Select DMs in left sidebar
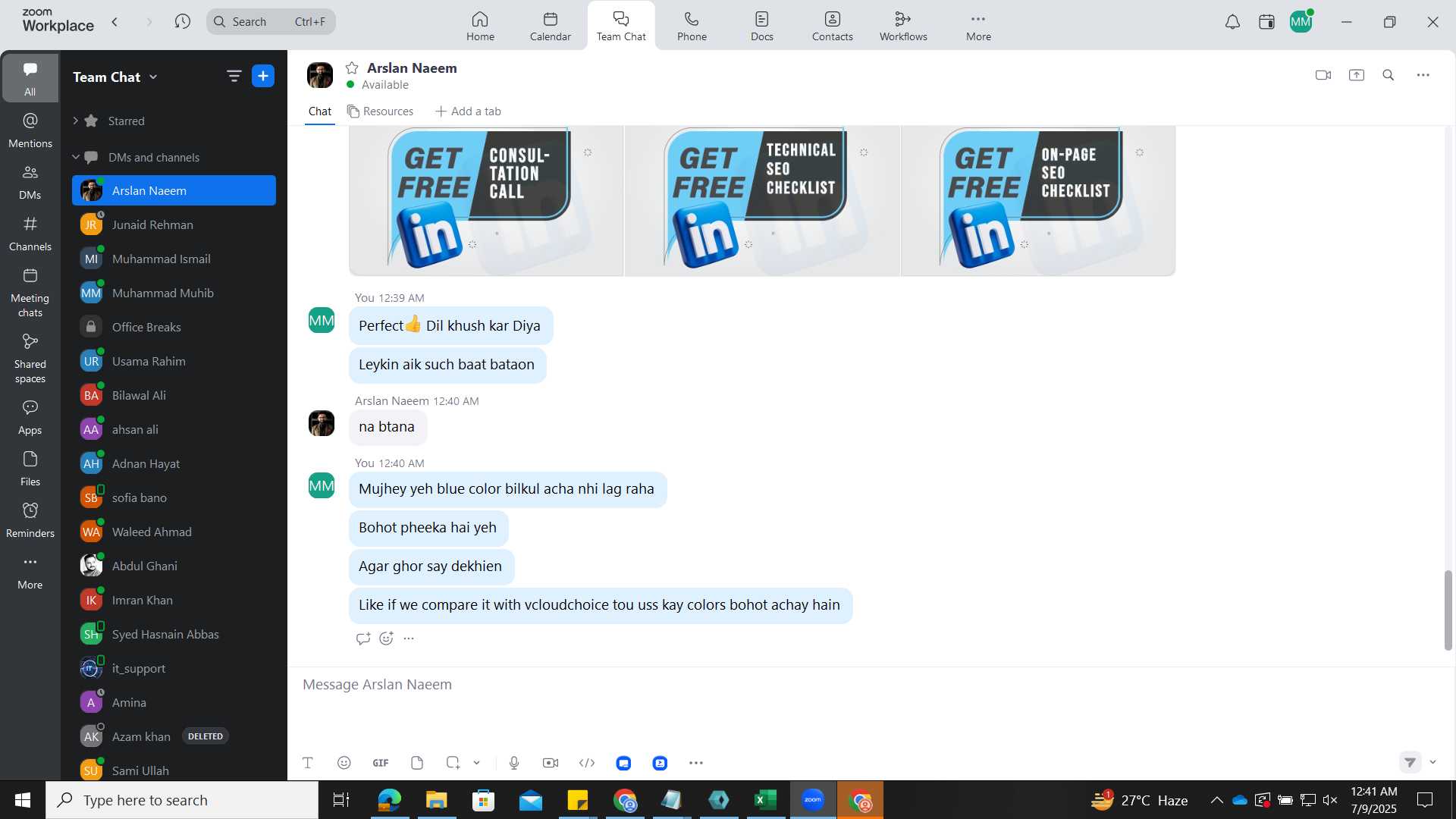The width and height of the screenshot is (1456, 819). click(30, 182)
